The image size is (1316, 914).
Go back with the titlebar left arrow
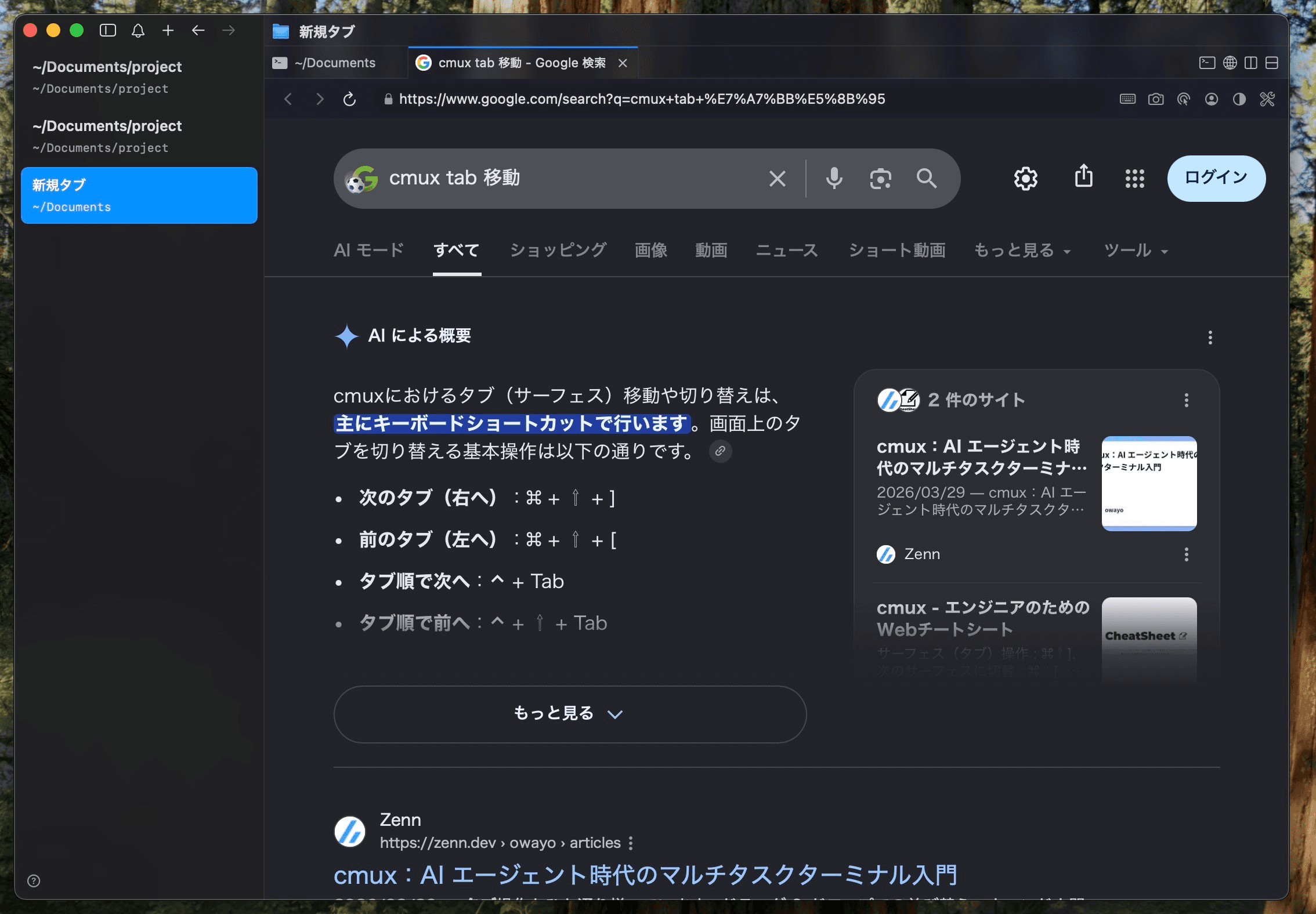[198, 31]
